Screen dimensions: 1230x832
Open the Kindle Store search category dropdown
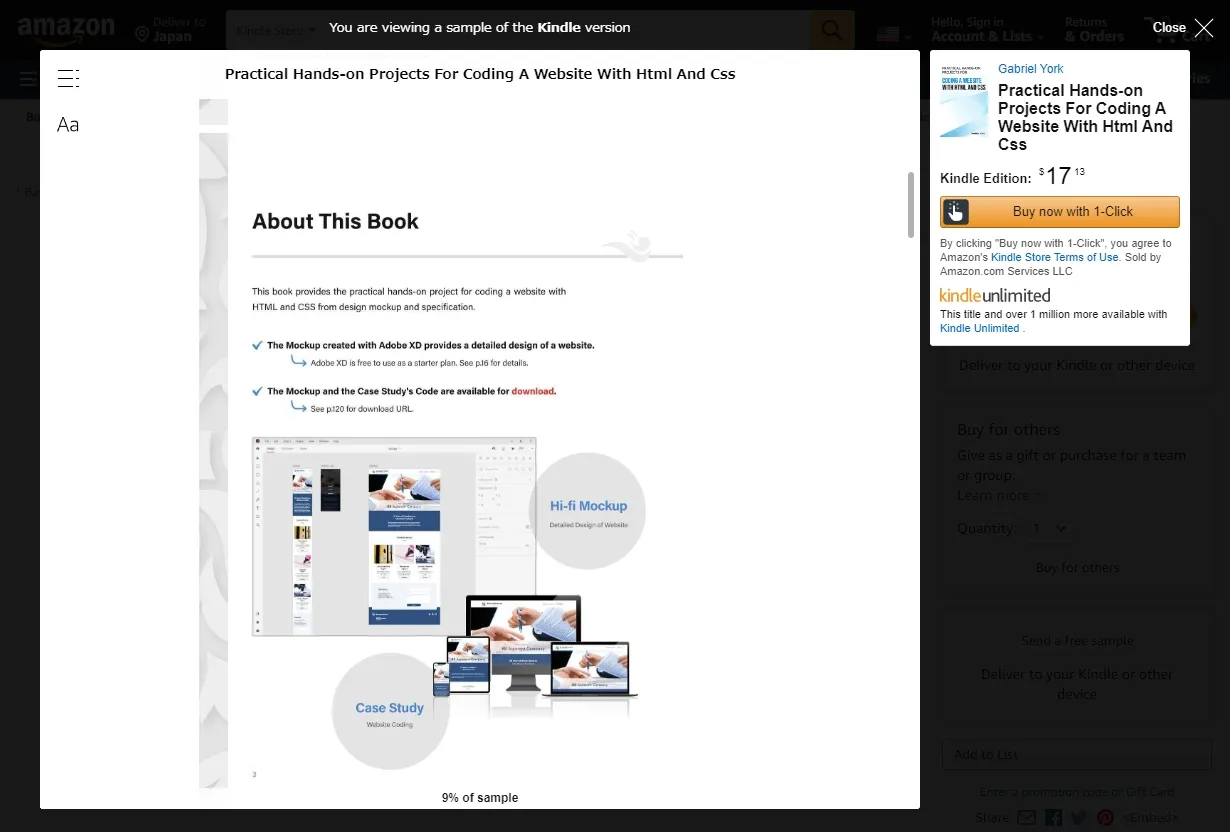click(275, 31)
